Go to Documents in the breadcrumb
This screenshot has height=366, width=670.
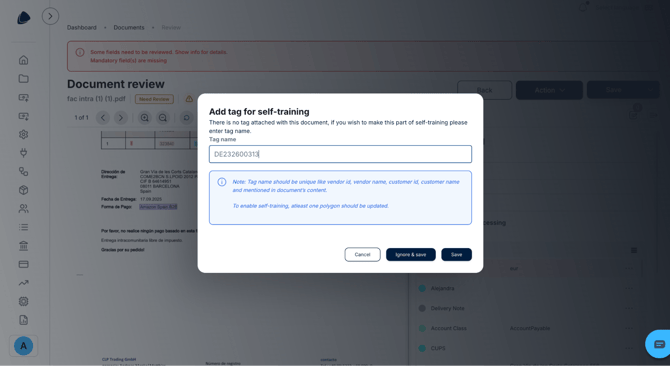point(129,27)
